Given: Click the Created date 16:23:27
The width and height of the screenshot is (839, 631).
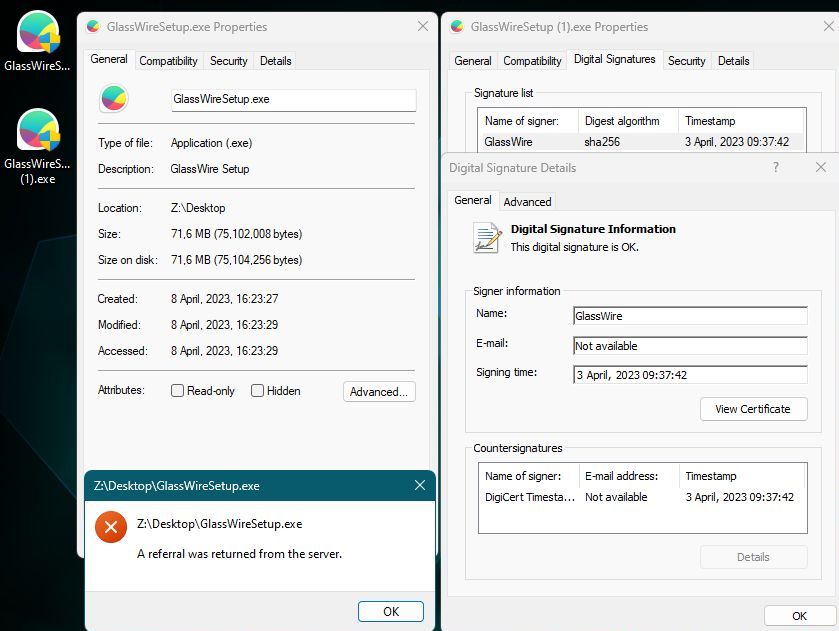Looking at the screenshot, I should (x=225, y=299).
